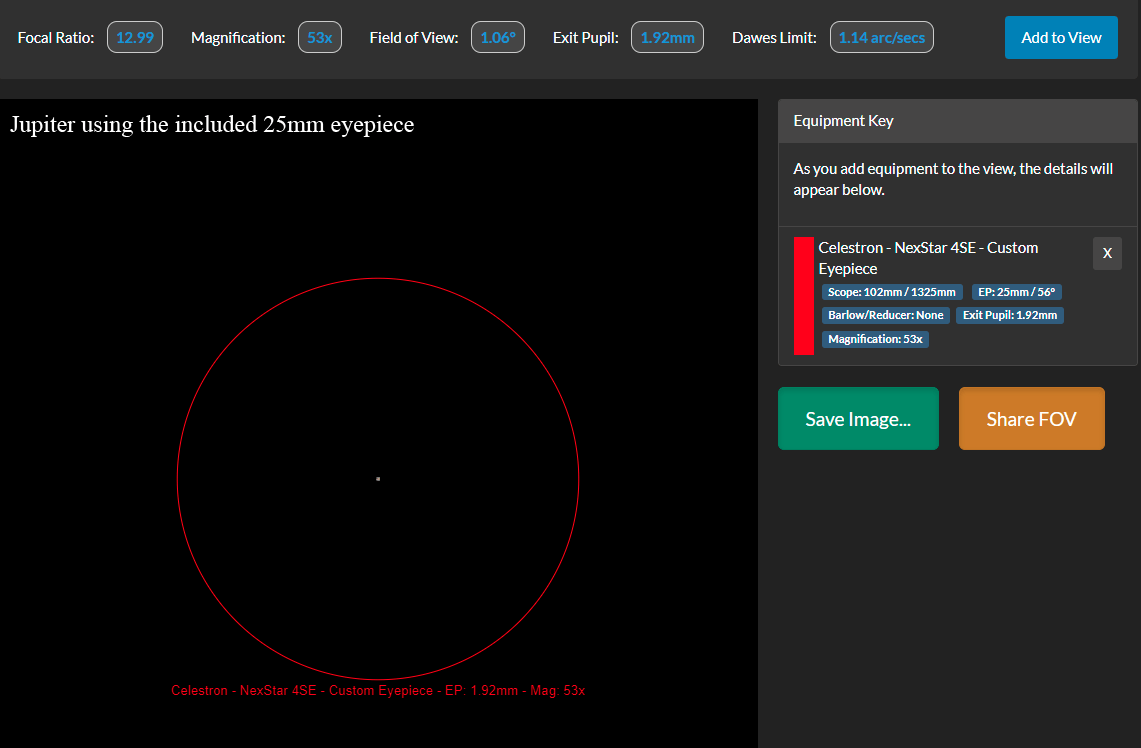The image size is (1141, 748).
Task: Click the Celestron NexStar 4SE equipment name
Action: click(x=928, y=258)
